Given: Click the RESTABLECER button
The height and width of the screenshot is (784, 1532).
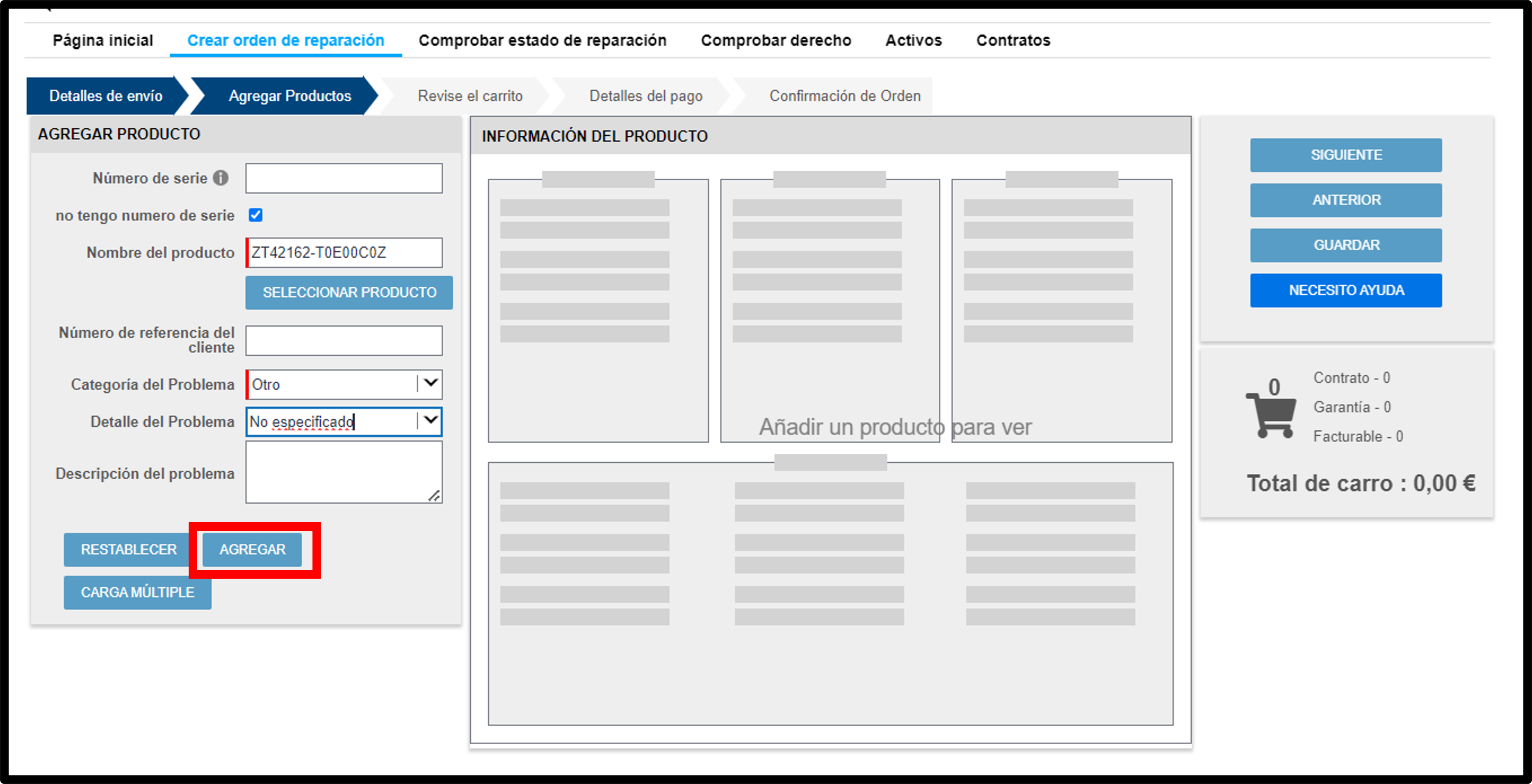Looking at the screenshot, I should click(128, 549).
